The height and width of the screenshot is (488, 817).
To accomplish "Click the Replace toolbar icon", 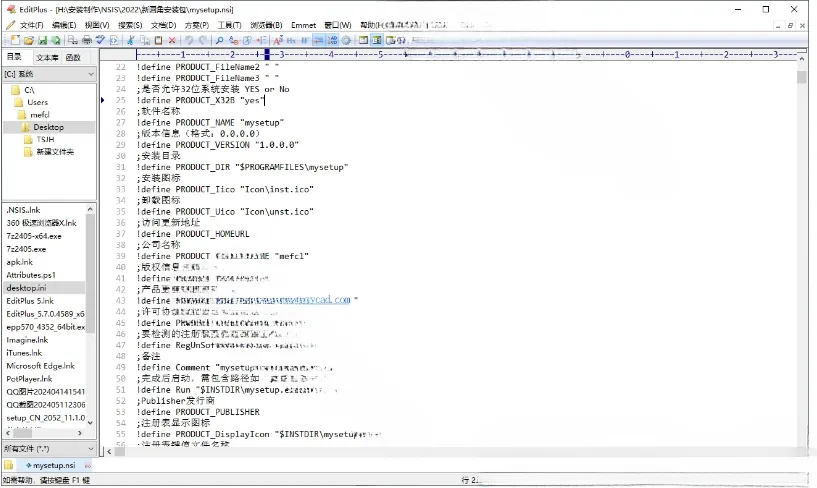I will click(x=233, y=40).
